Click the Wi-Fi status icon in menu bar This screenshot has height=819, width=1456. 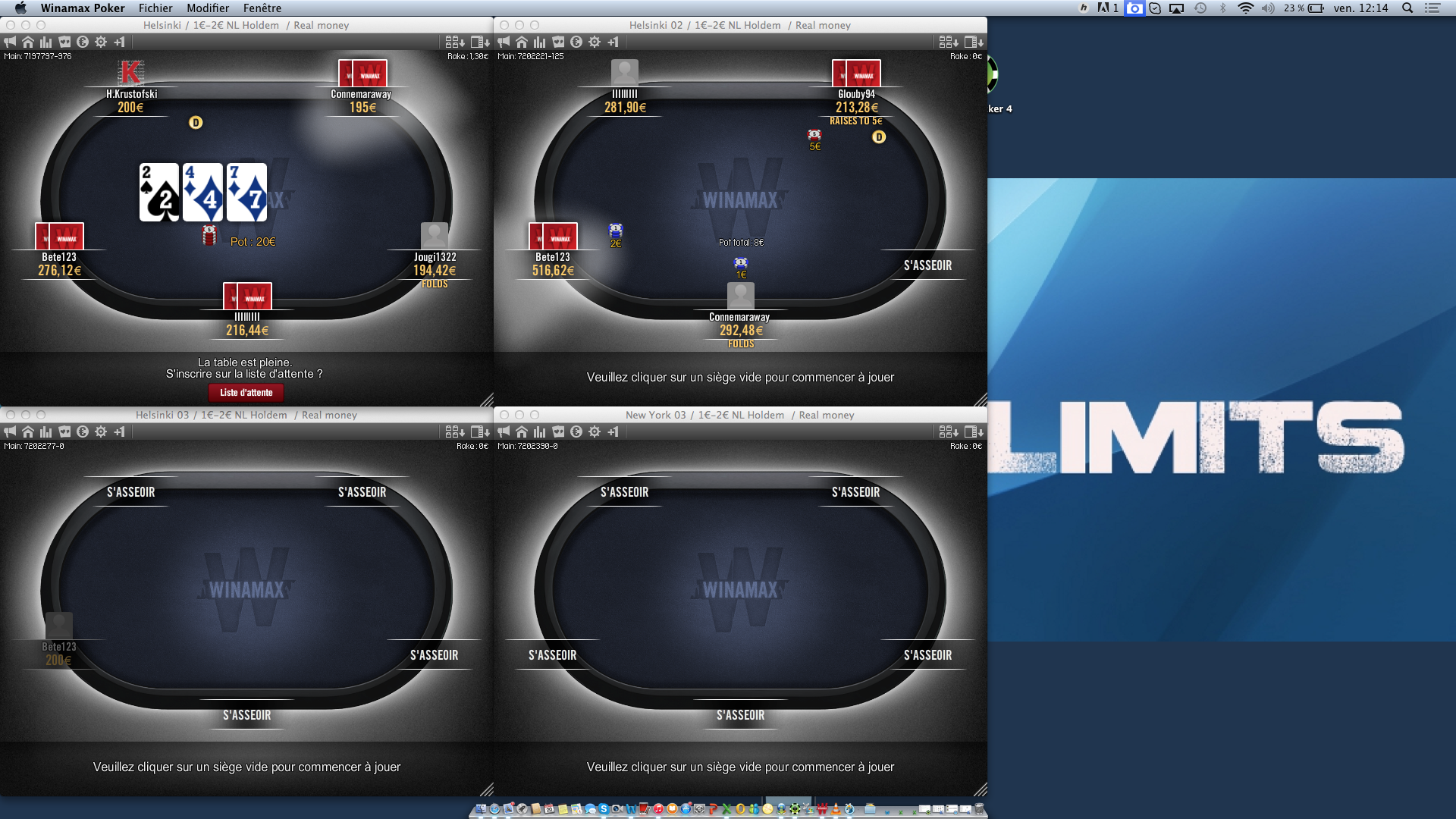coord(1245,8)
